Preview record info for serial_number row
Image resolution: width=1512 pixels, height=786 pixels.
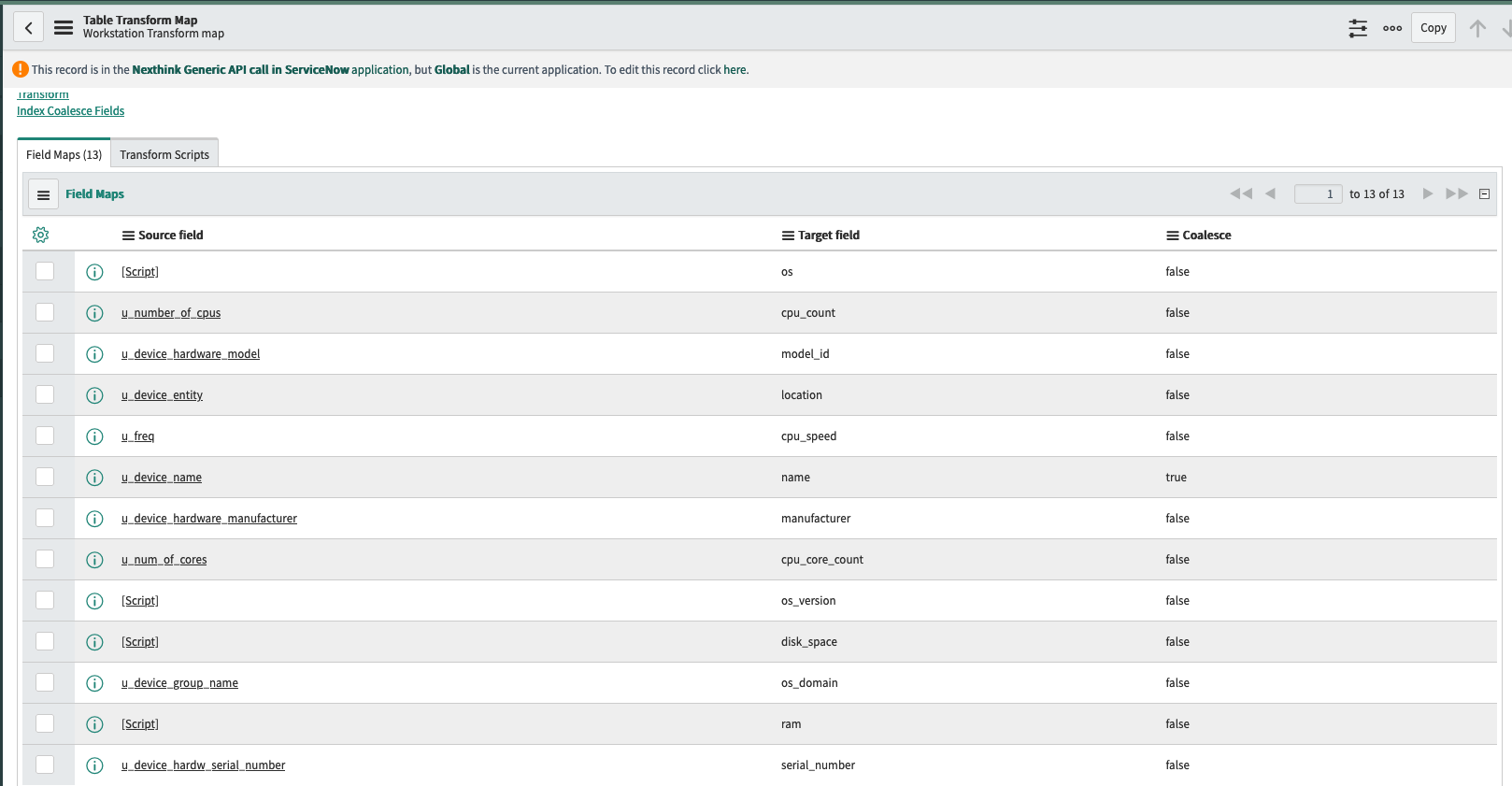pos(94,765)
